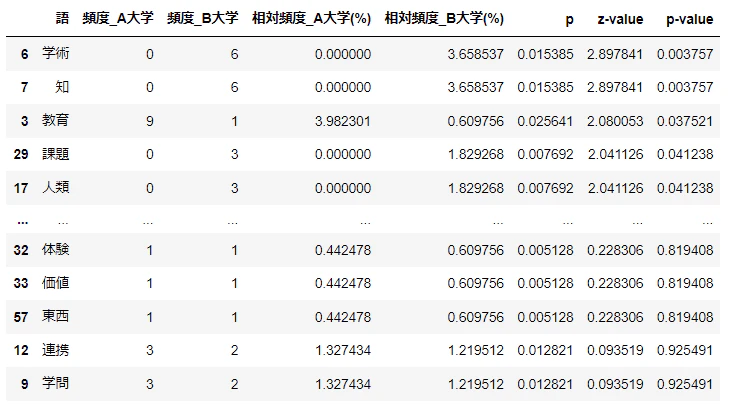Click p value 0.012821 in 連携 row
The image size is (731, 406).
(x=545, y=351)
